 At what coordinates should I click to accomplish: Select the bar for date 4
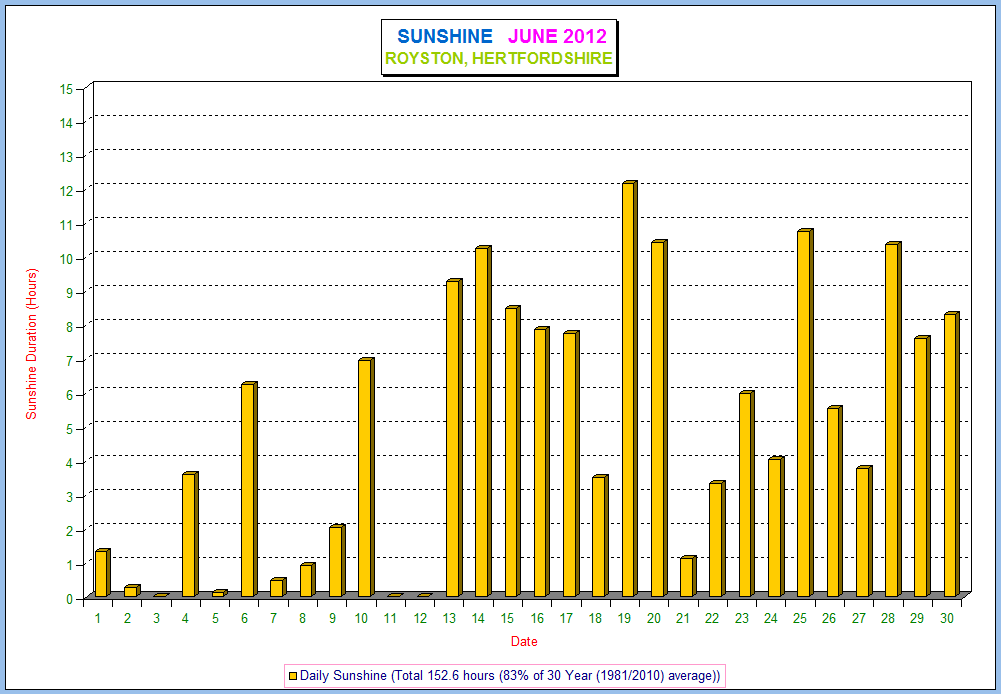pyautogui.click(x=190, y=534)
